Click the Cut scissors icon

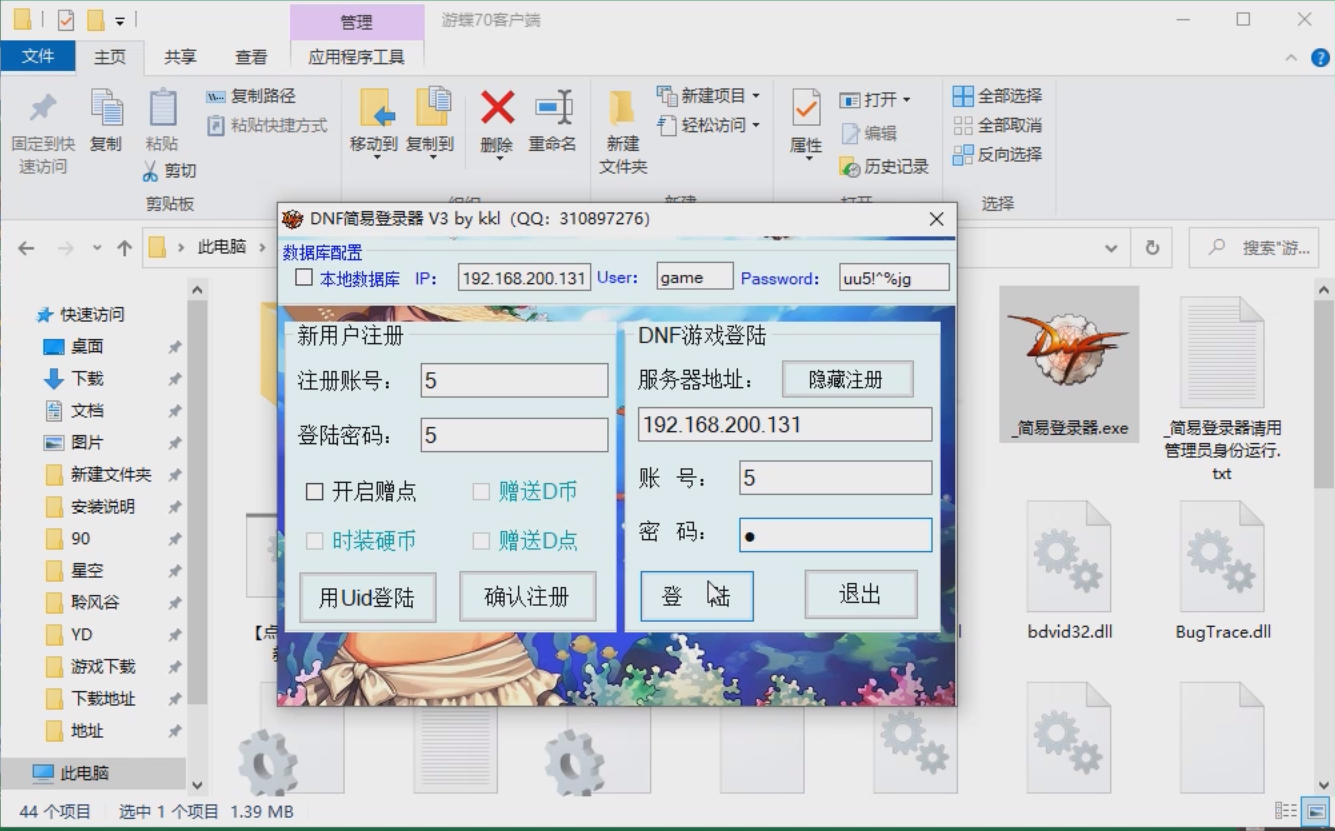(150, 171)
